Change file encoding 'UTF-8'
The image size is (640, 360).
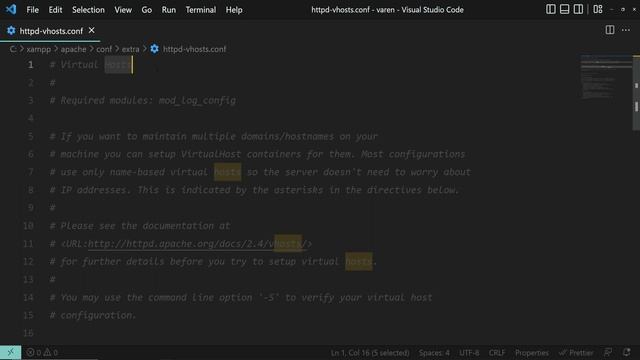click(x=469, y=353)
